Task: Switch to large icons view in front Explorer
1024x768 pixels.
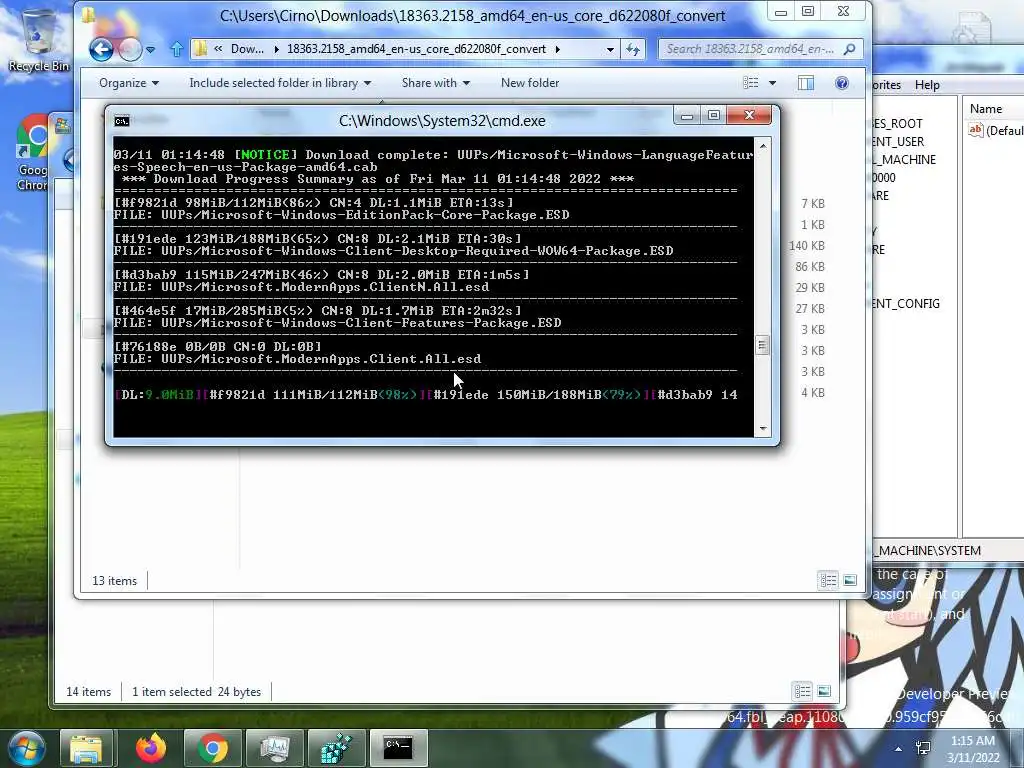Action: 850,580
